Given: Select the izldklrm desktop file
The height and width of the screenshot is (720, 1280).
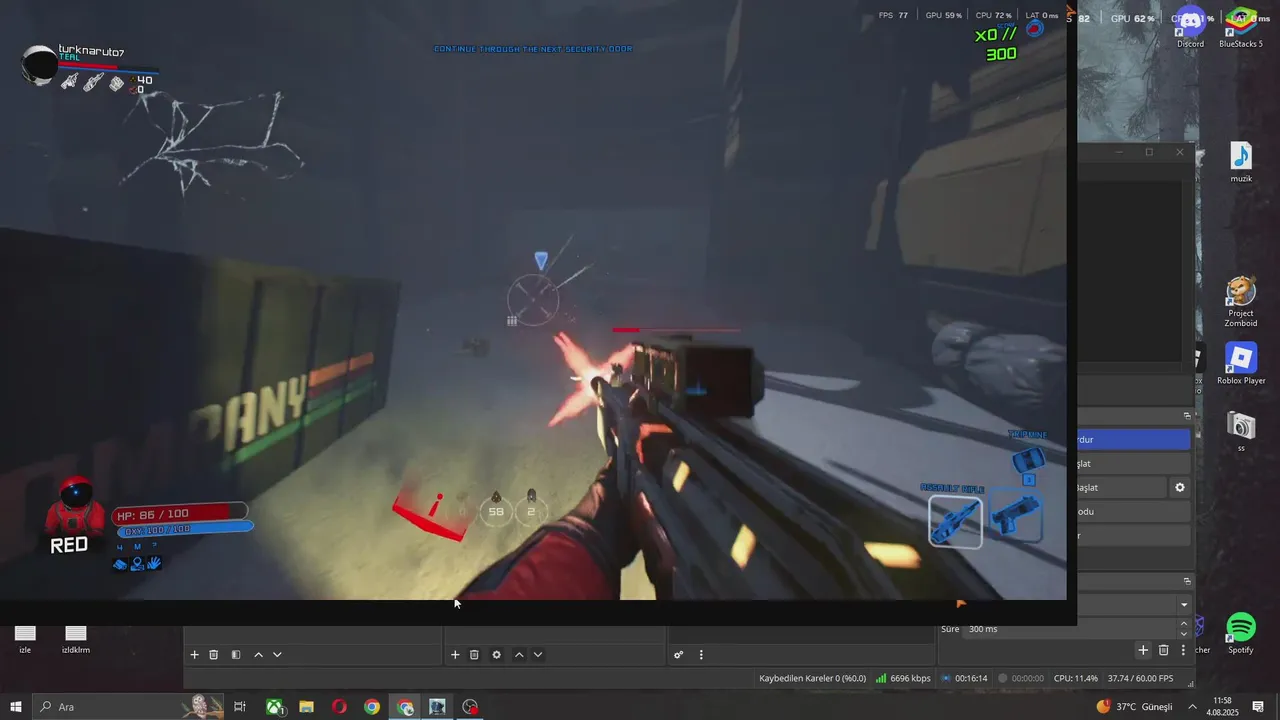Looking at the screenshot, I should tap(76, 639).
